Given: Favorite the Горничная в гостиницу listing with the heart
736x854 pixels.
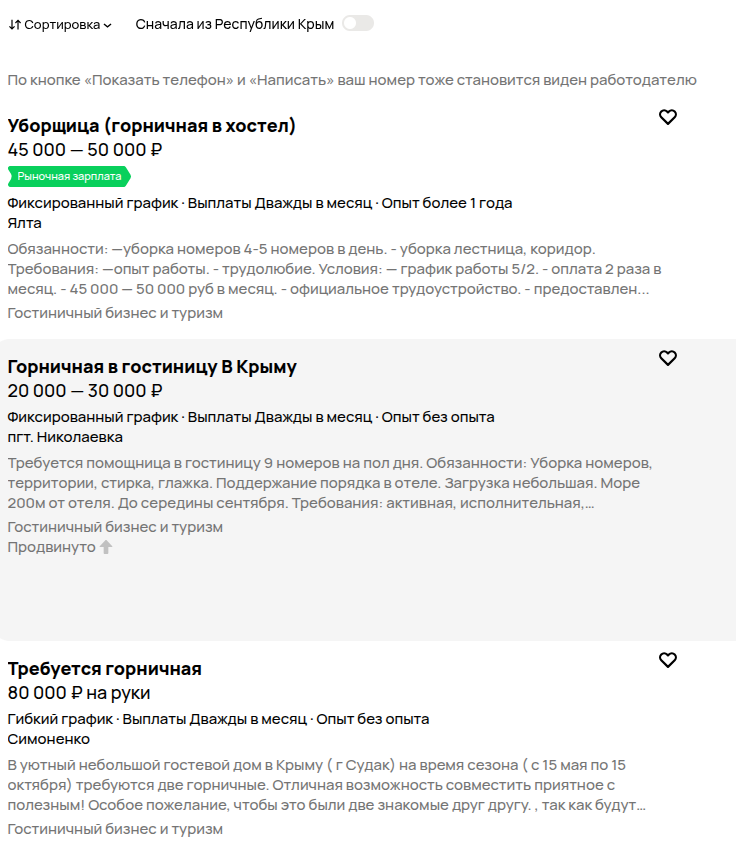Looking at the screenshot, I should [x=667, y=358].
